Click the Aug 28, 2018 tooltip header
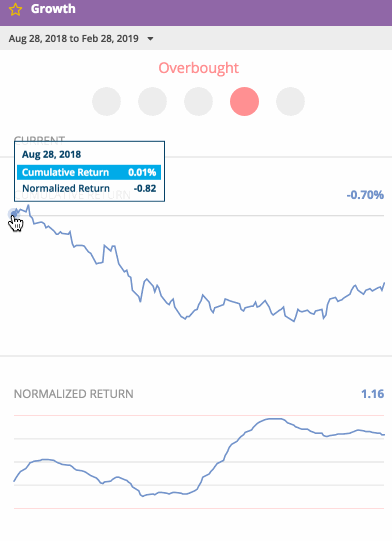 pyautogui.click(x=51, y=154)
